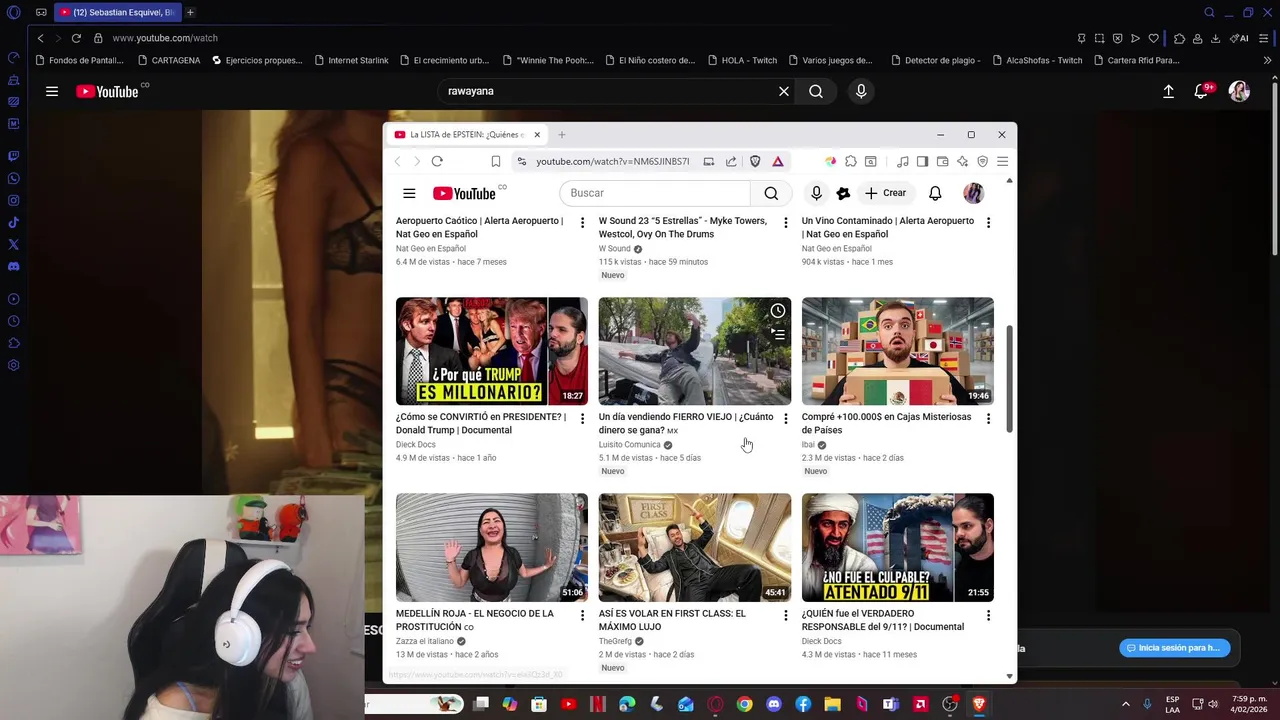The image size is (1280, 720).
Task: Open the Cajas Misteriosas de Países thumbnail
Action: point(898,351)
